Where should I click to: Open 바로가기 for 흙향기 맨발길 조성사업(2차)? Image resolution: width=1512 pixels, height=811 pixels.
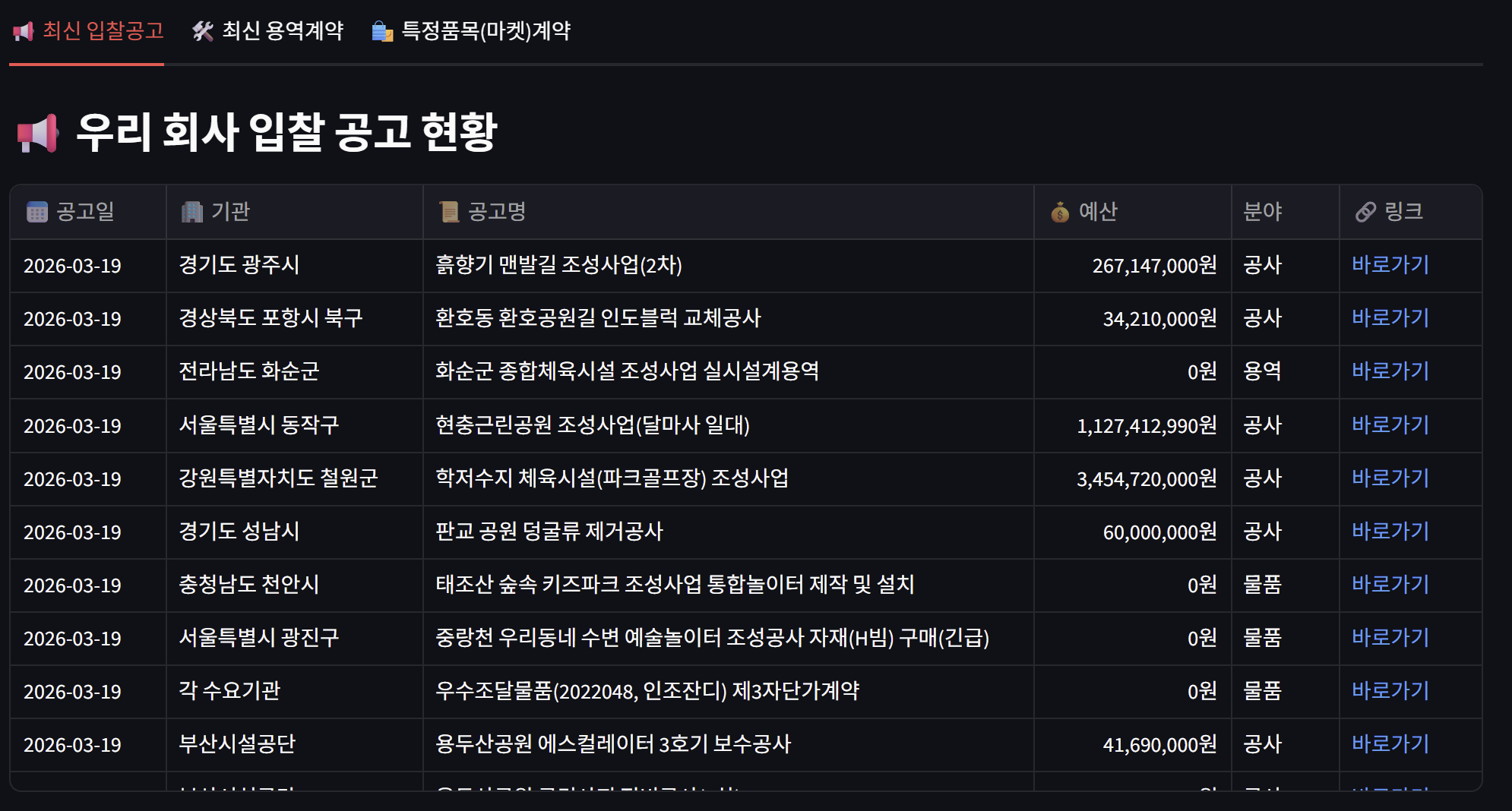click(x=1390, y=265)
